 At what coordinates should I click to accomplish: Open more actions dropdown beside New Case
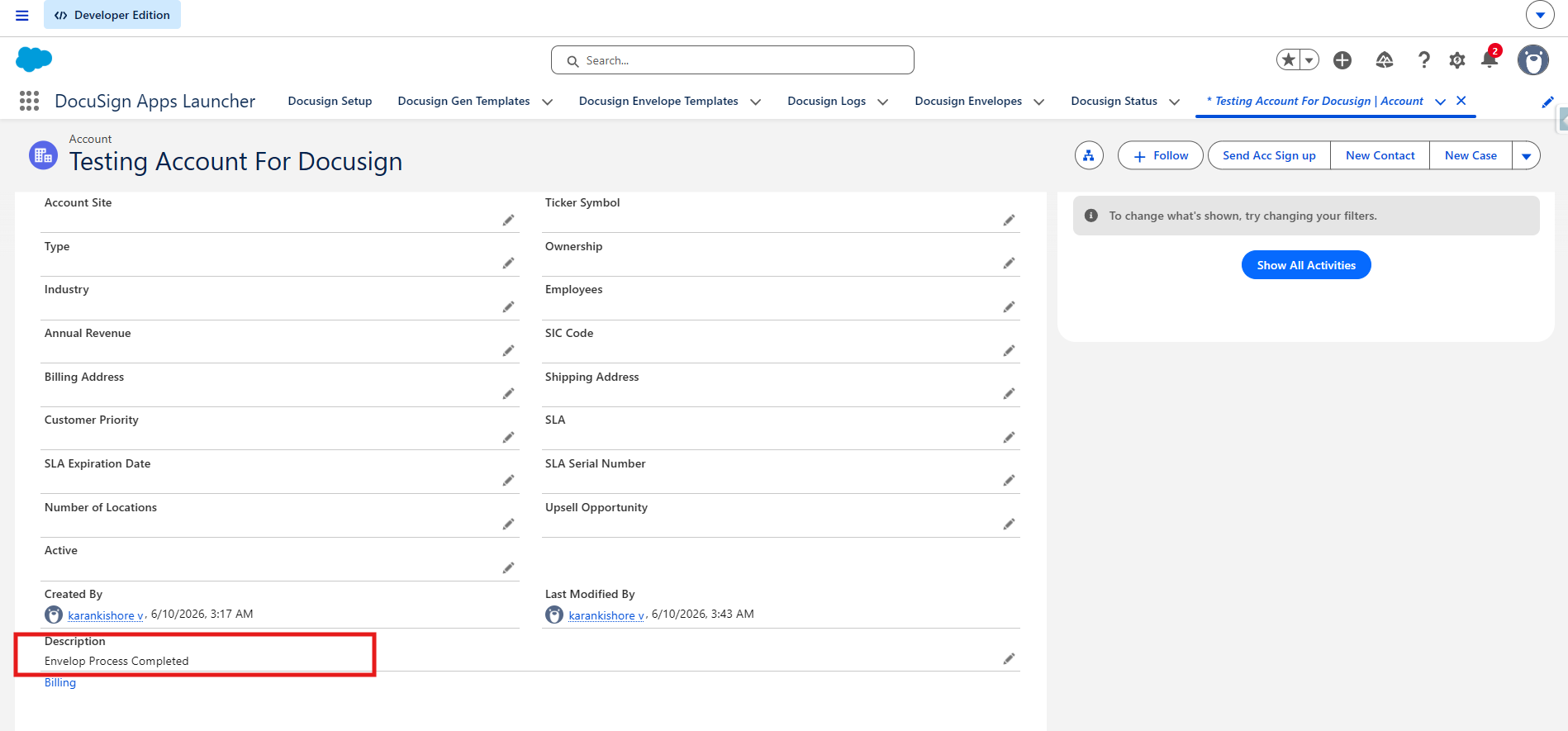pyautogui.click(x=1526, y=155)
